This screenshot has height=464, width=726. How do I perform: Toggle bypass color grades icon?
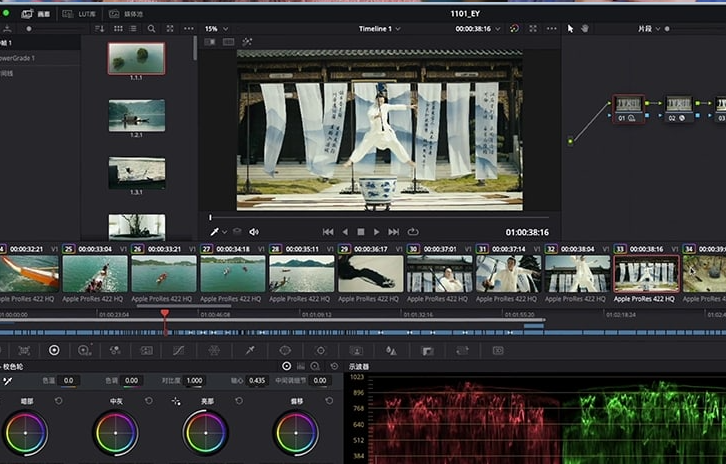tap(514, 29)
